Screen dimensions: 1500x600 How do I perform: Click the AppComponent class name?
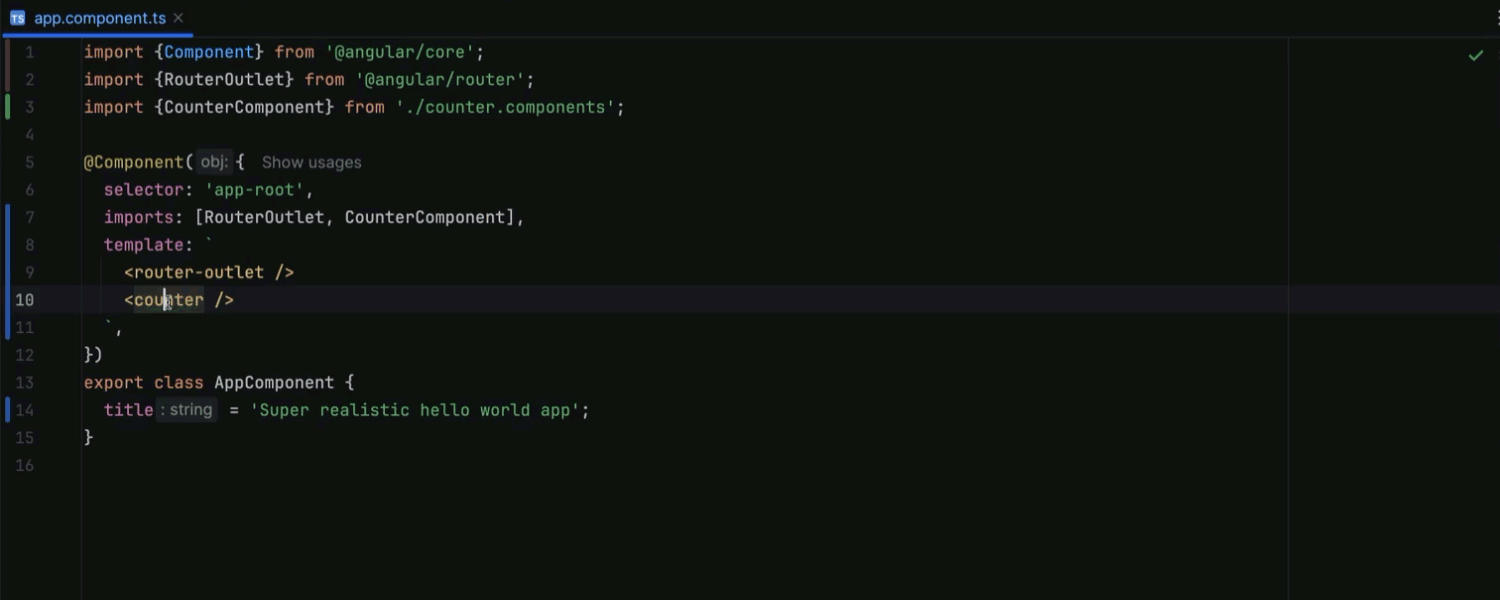tap(274, 383)
